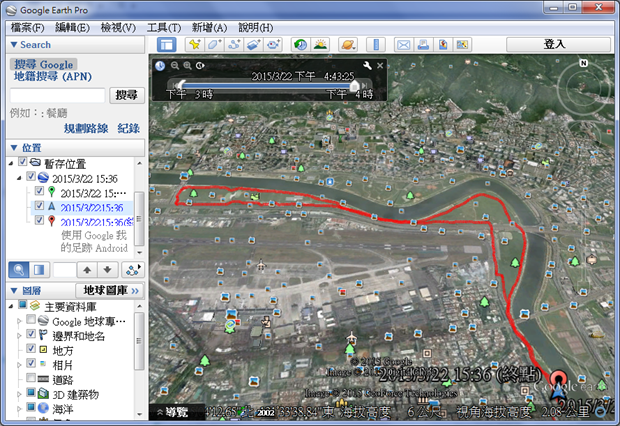
Task: Close the time slider panel
Action: coord(380,65)
